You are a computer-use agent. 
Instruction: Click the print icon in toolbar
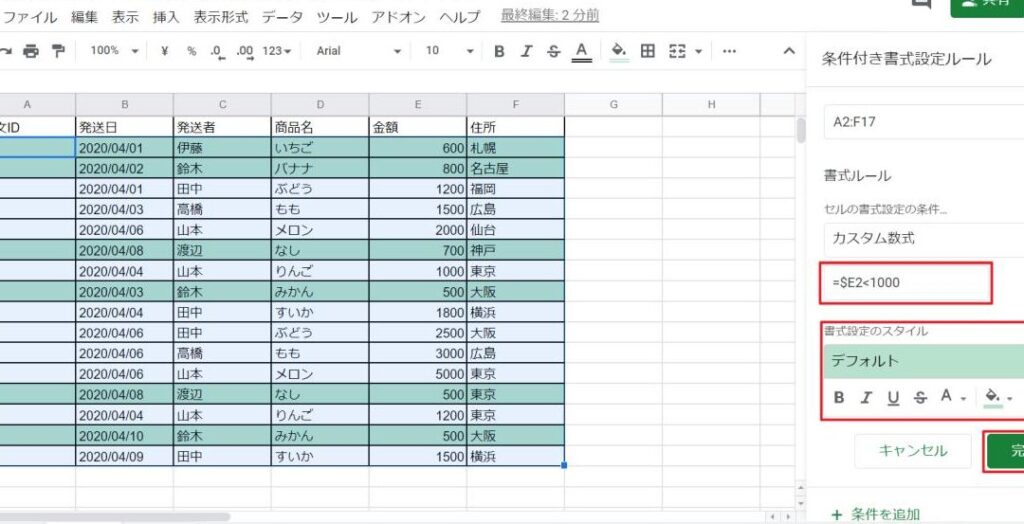tap(31, 51)
